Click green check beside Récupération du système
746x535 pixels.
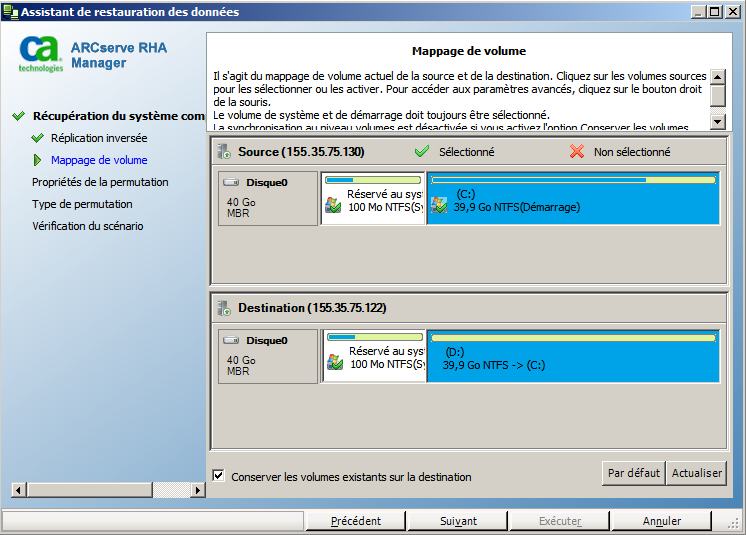19,116
